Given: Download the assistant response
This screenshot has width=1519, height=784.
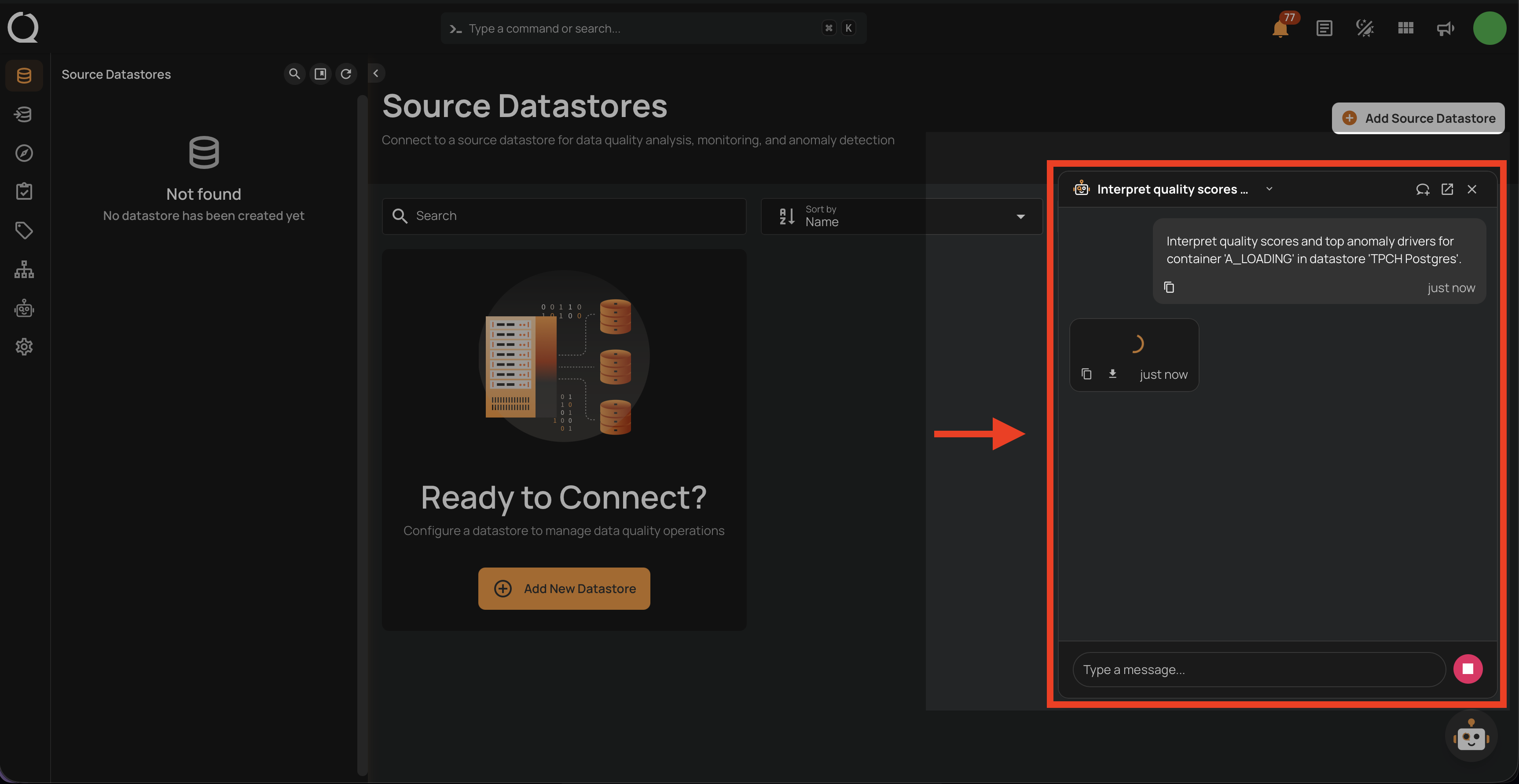Looking at the screenshot, I should [x=1113, y=374].
